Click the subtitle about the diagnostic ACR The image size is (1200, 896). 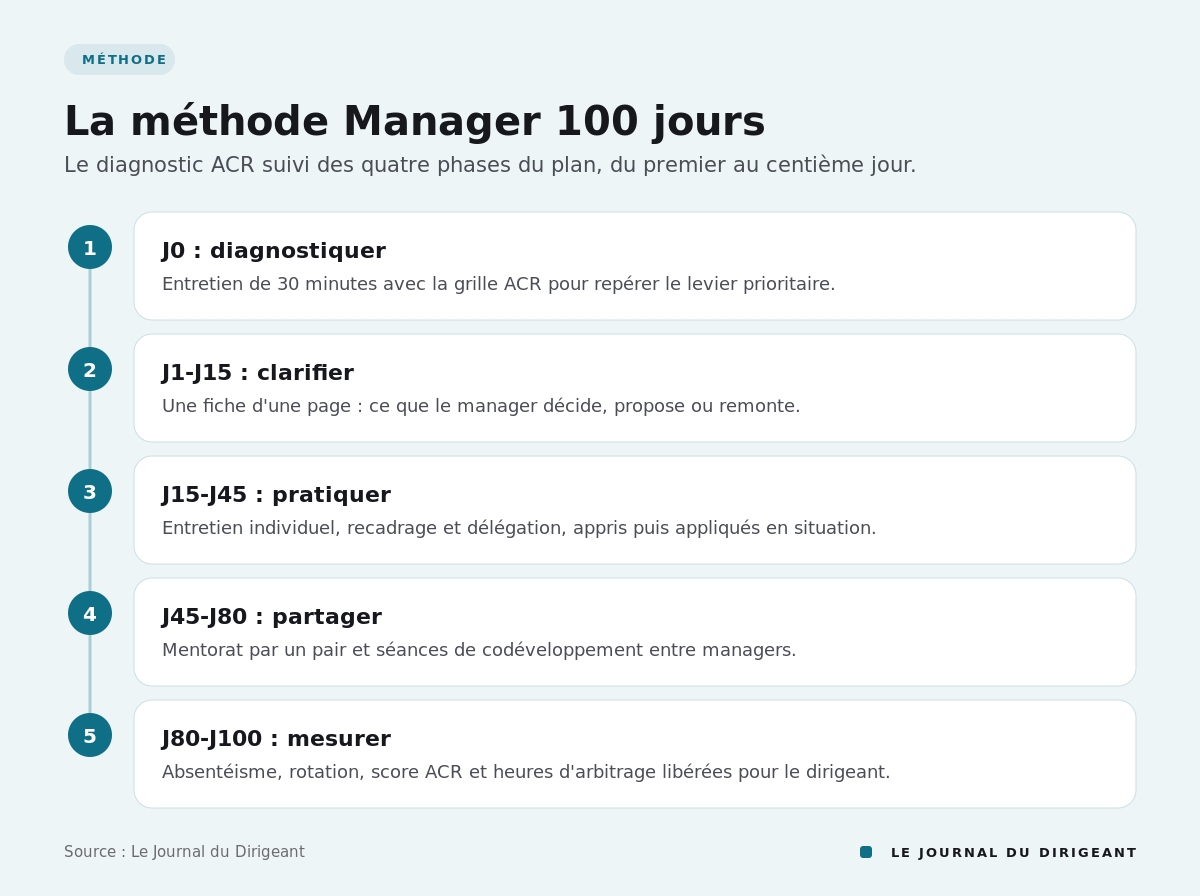[x=490, y=165]
